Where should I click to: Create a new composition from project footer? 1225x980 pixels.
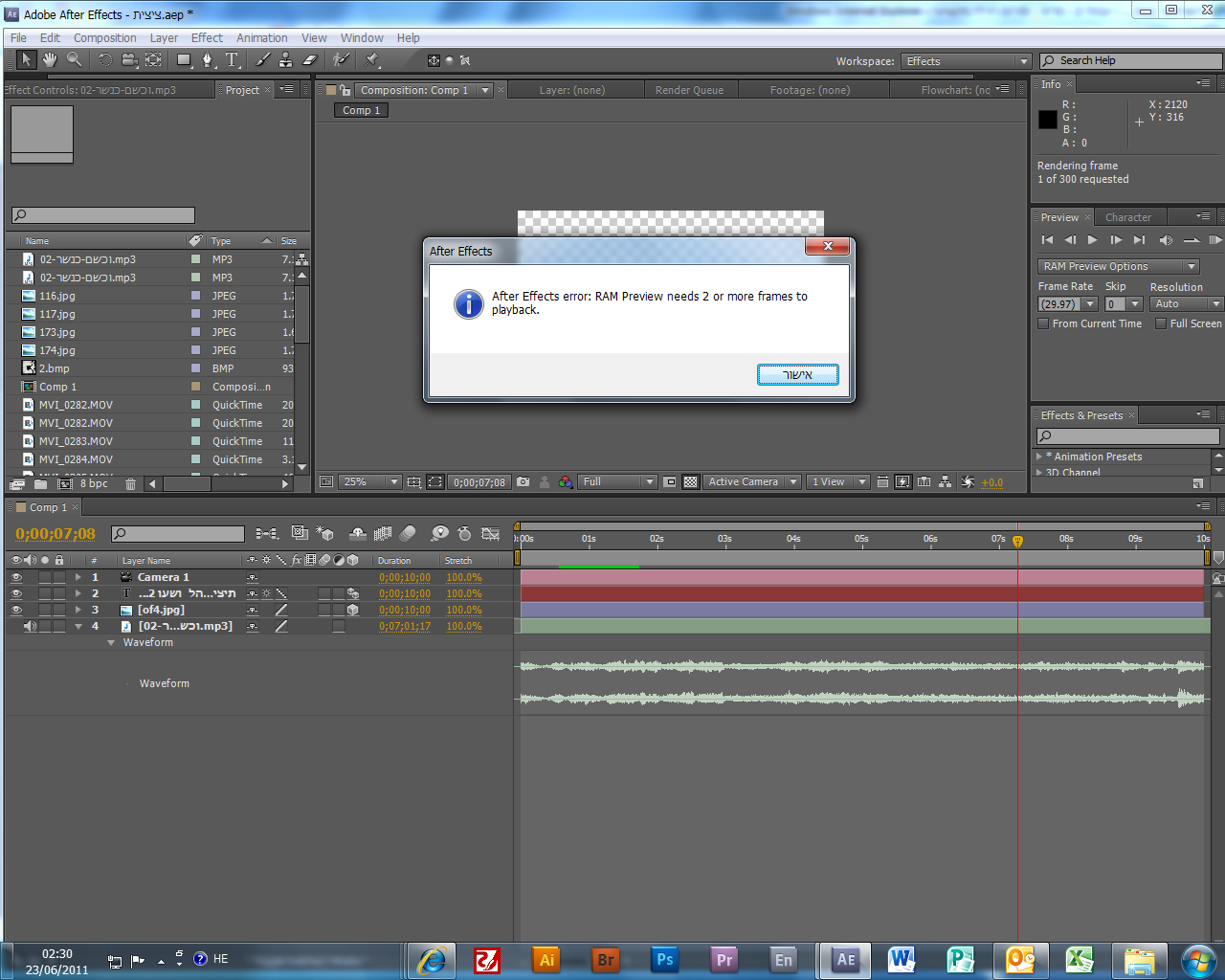[65, 484]
